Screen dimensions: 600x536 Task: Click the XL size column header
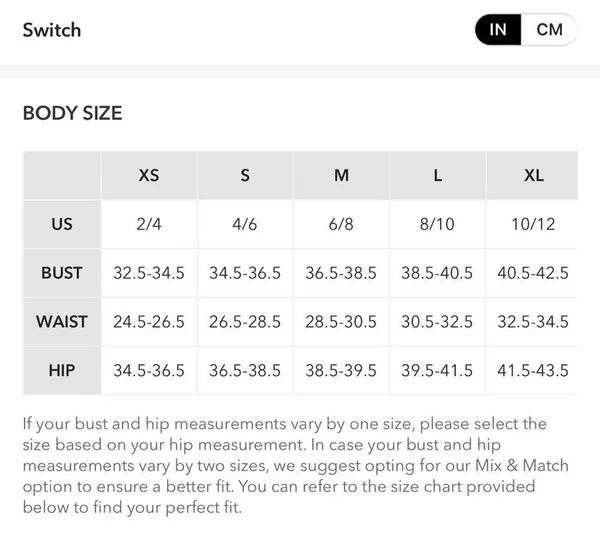[x=532, y=176]
